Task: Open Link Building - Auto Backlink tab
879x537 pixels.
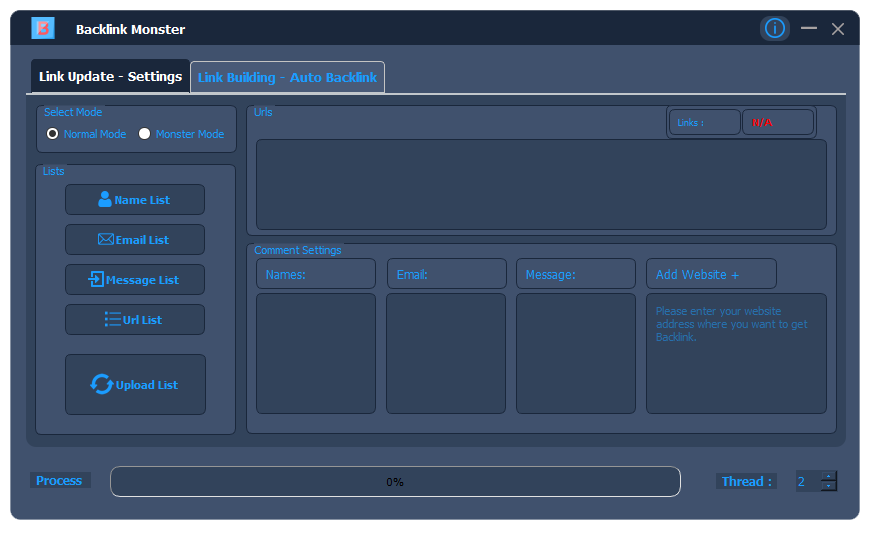Action: tap(287, 77)
